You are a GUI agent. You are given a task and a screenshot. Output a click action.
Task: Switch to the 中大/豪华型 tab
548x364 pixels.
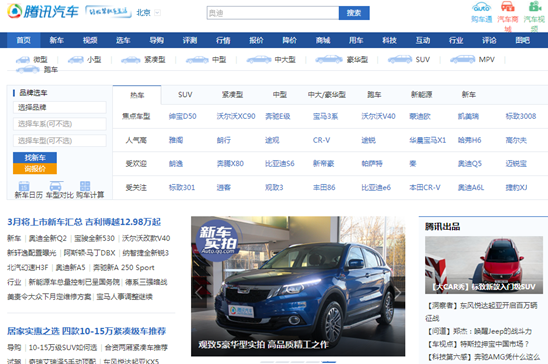click(327, 95)
